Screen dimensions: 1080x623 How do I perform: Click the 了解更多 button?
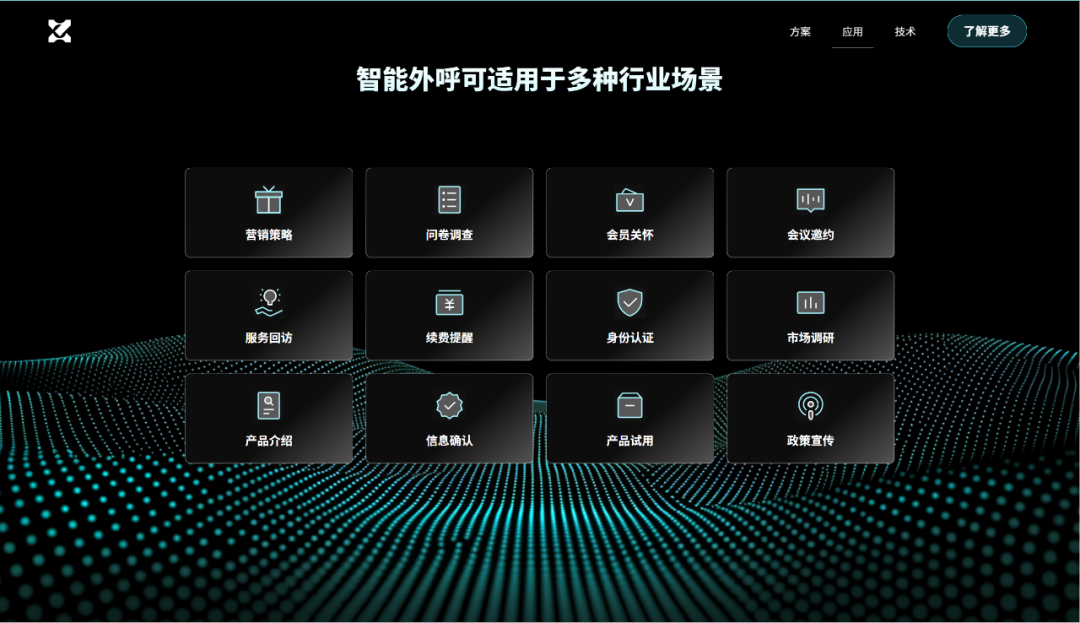986,31
